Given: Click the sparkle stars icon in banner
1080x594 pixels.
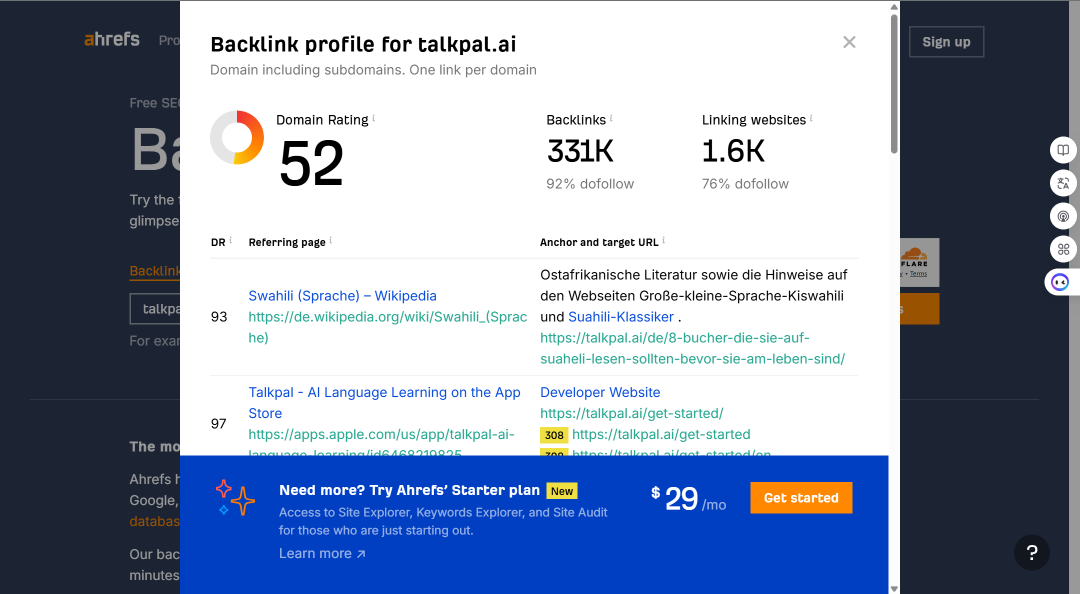Looking at the screenshot, I should [x=235, y=498].
